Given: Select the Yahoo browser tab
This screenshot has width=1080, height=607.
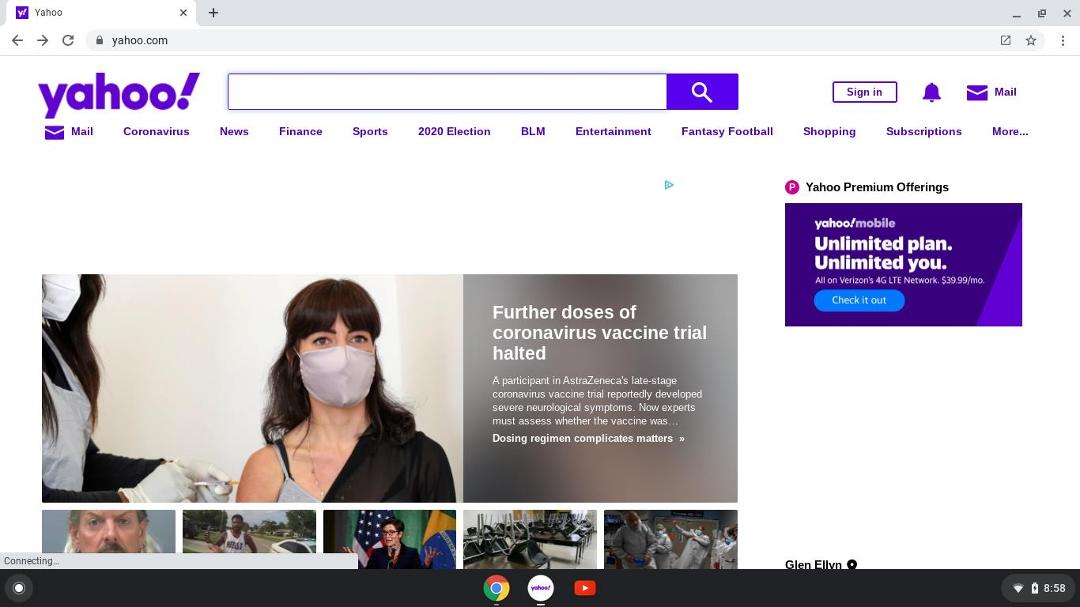Looking at the screenshot, I should (x=102, y=12).
